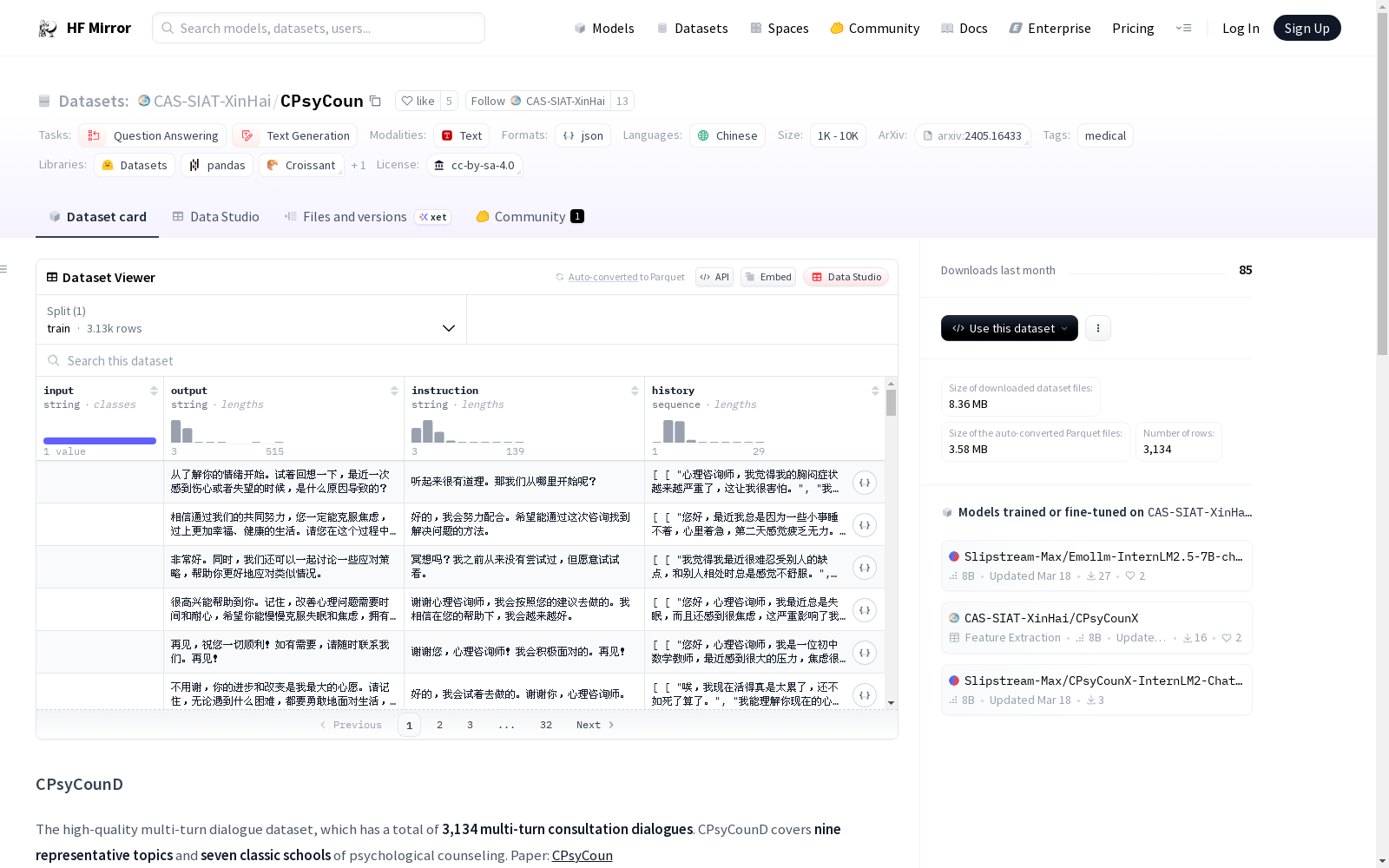
Task: Open the dataset Community tab
Action: (x=530, y=217)
